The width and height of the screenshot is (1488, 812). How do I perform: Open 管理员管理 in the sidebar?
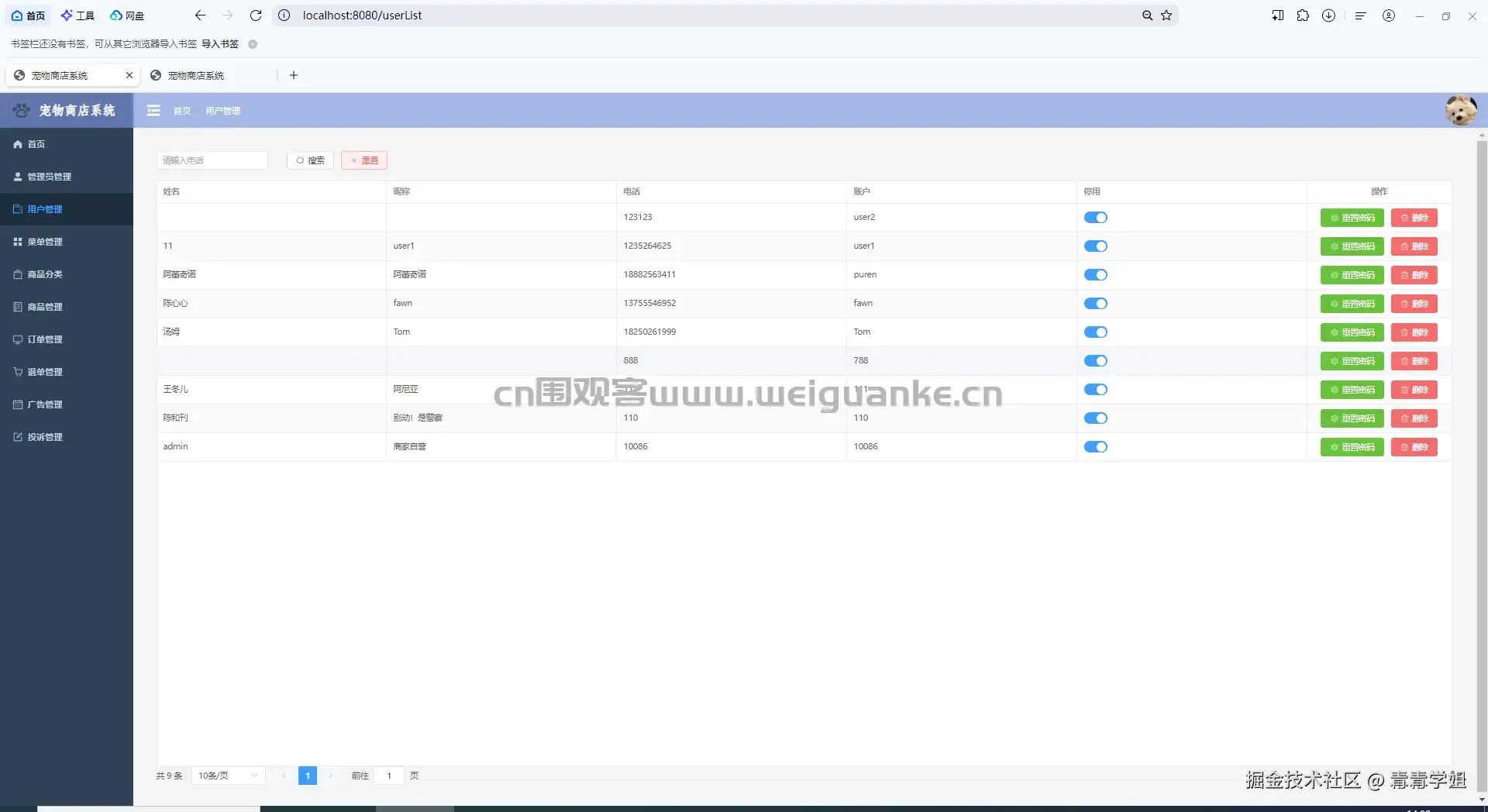[x=67, y=177]
